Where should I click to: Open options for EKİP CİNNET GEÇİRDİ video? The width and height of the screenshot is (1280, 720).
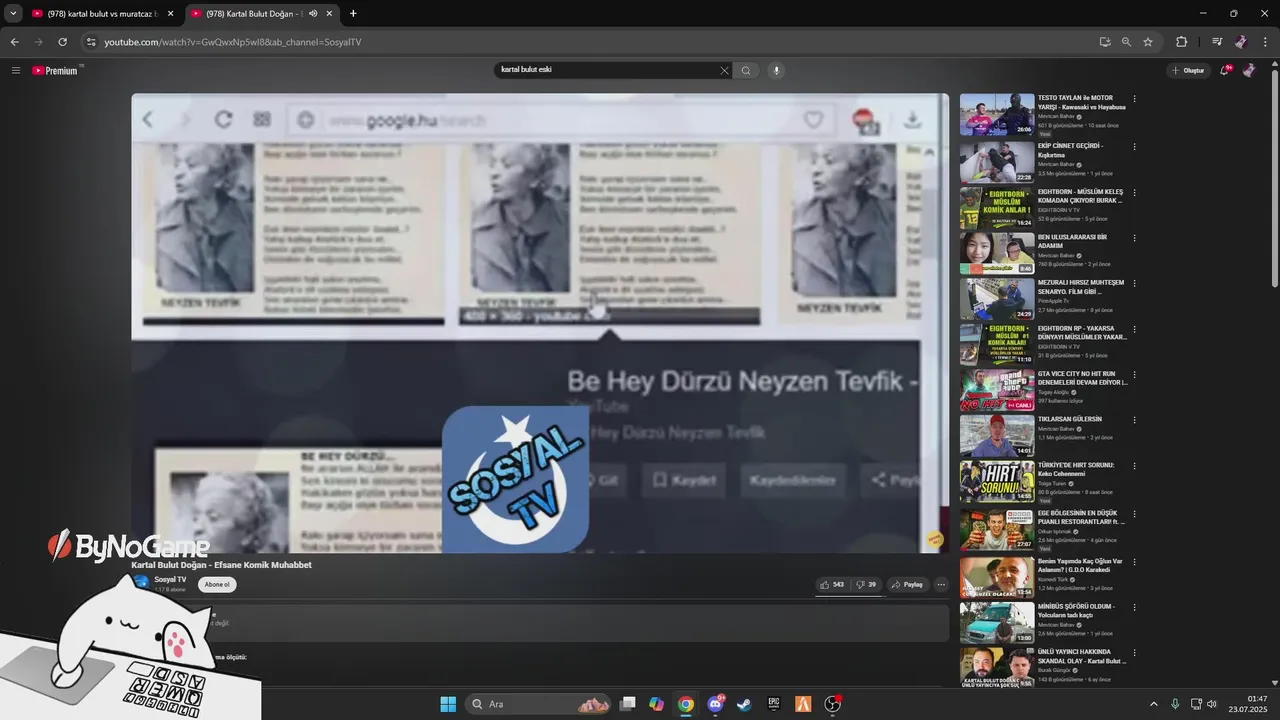click(1134, 146)
